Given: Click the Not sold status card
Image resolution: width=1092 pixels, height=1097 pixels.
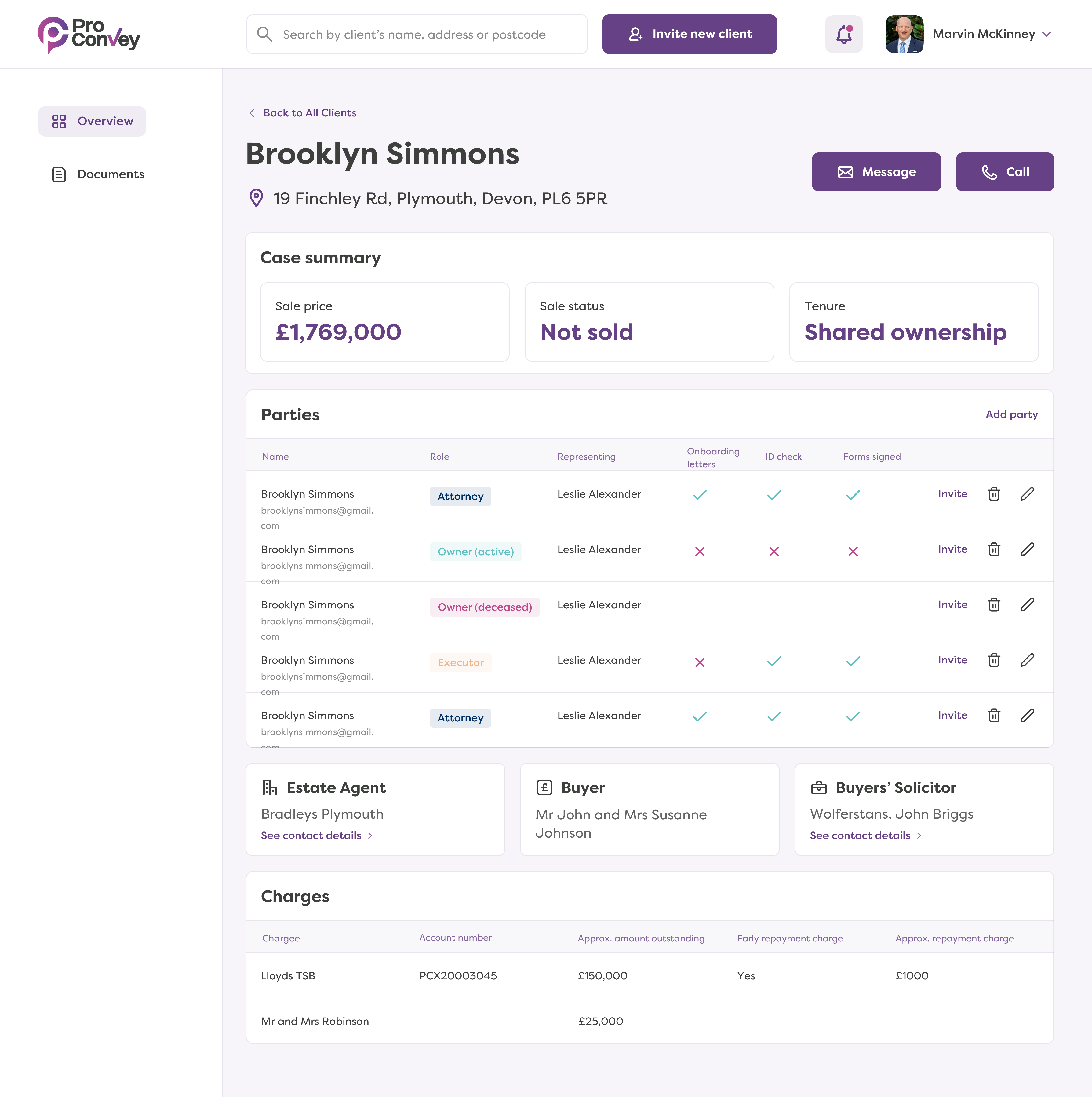Looking at the screenshot, I should point(649,322).
